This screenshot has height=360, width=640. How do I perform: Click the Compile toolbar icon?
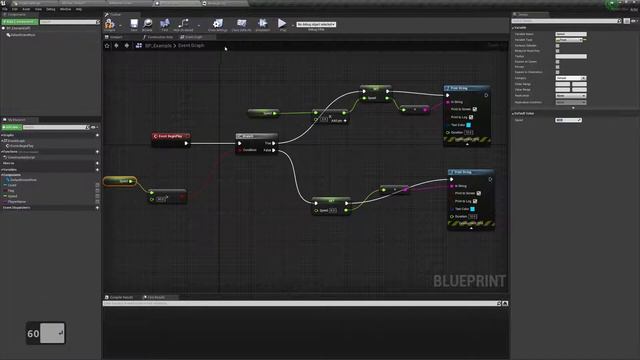(x=109, y=24)
